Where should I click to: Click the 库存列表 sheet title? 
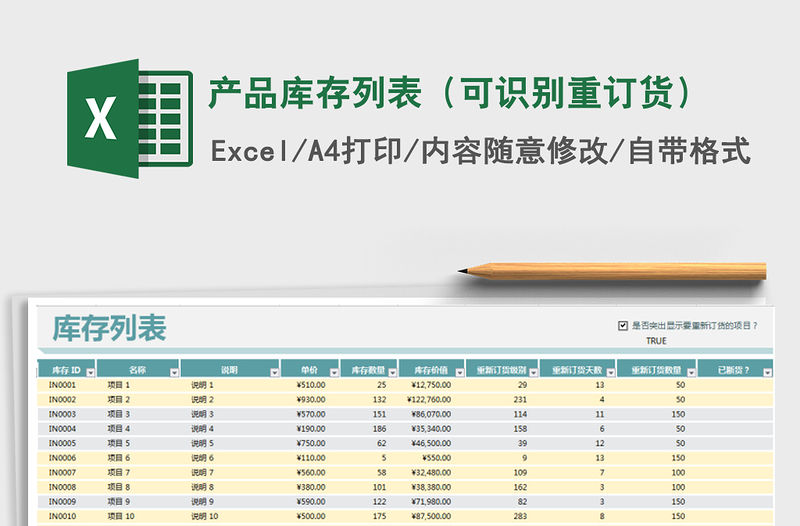pyautogui.click(x=109, y=327)
